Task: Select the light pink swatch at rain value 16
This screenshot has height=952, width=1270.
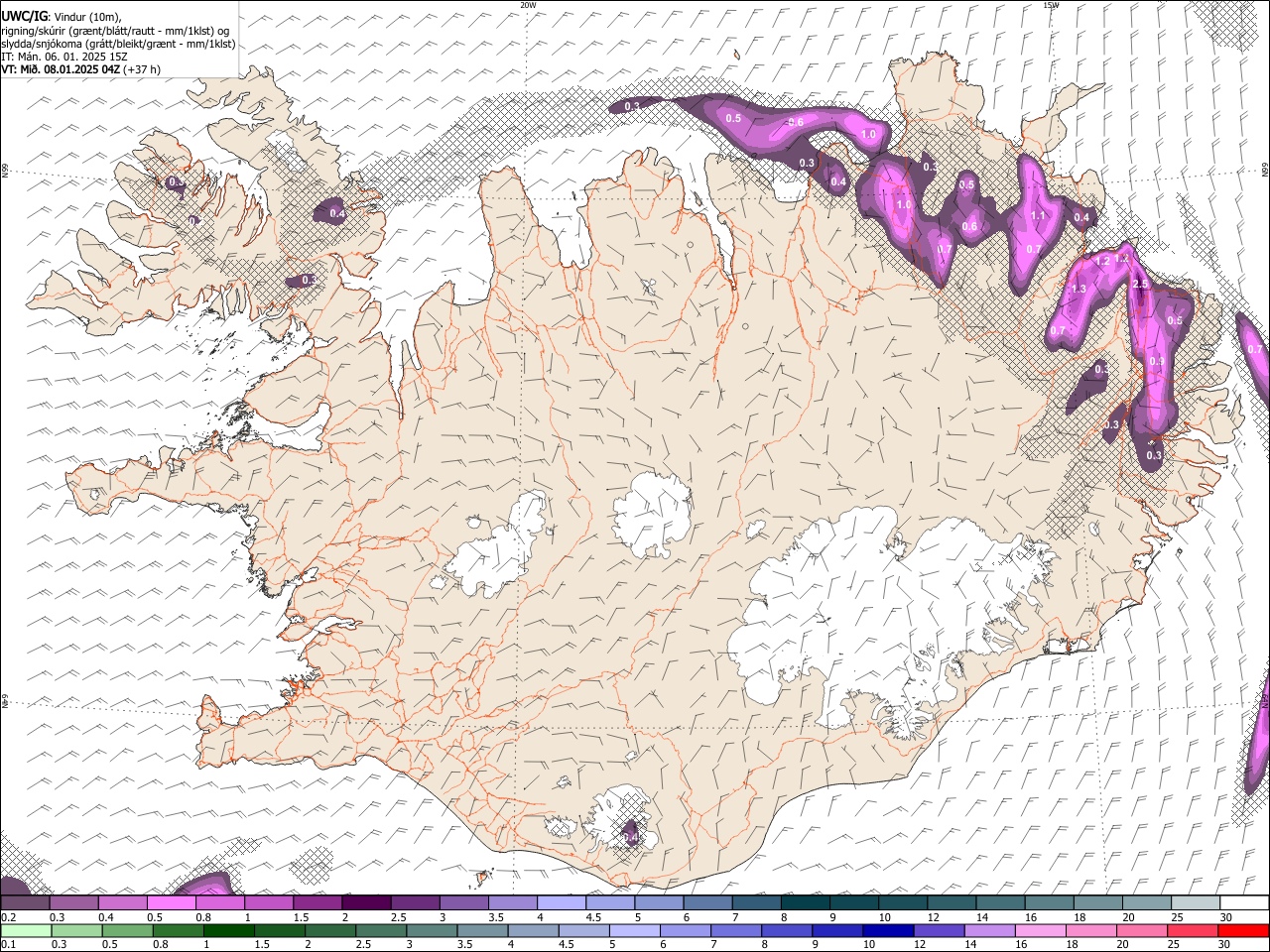Action: pyautogui.click(x=1041, y=930)
